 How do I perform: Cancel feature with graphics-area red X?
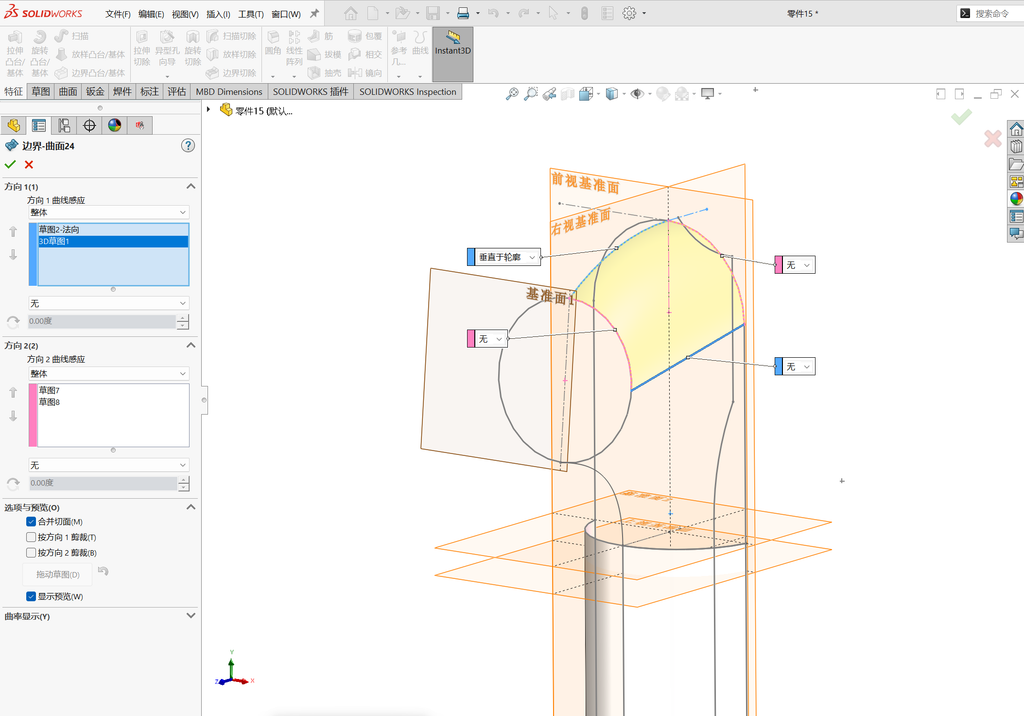[x=993, y=138]
